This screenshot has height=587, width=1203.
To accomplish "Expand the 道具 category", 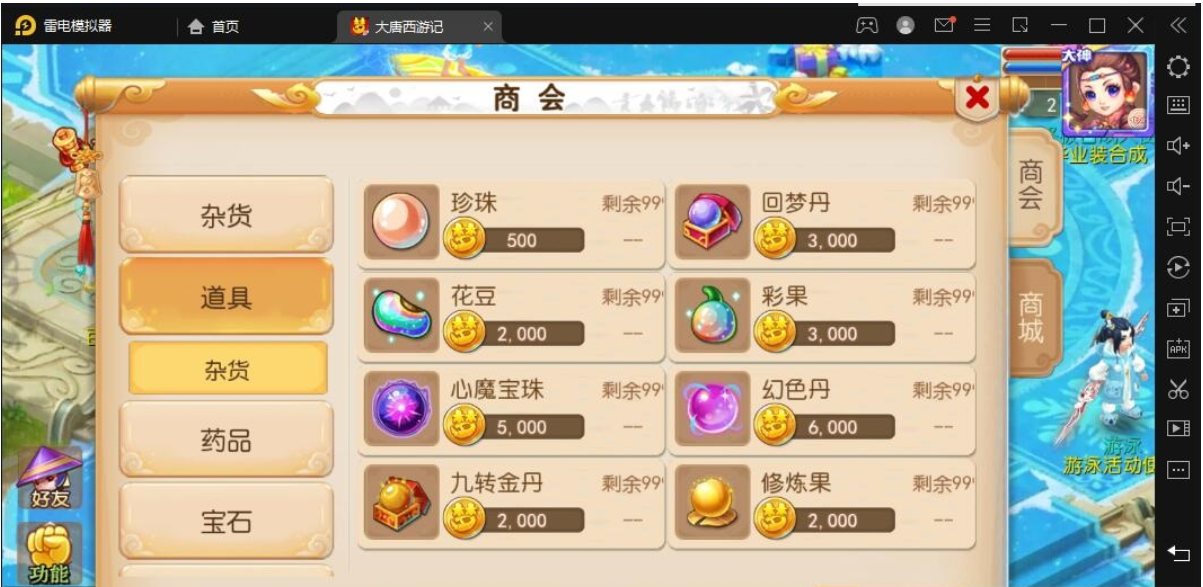I will 226,296.
